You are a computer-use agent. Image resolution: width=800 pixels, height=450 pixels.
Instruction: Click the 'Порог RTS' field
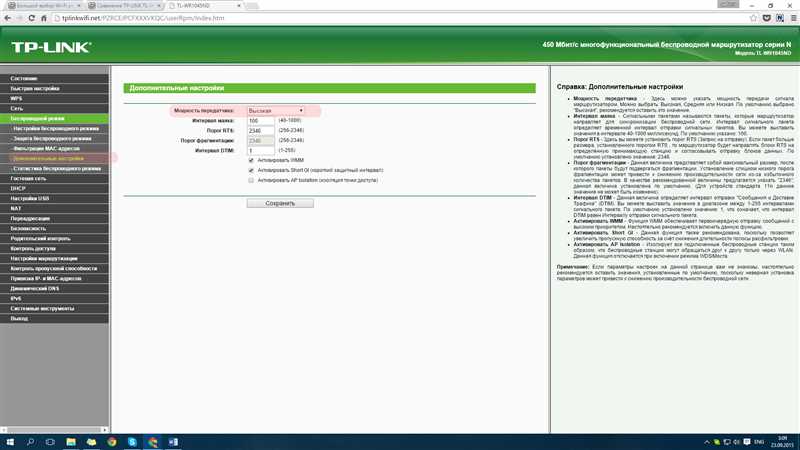(x=261, y=131)
